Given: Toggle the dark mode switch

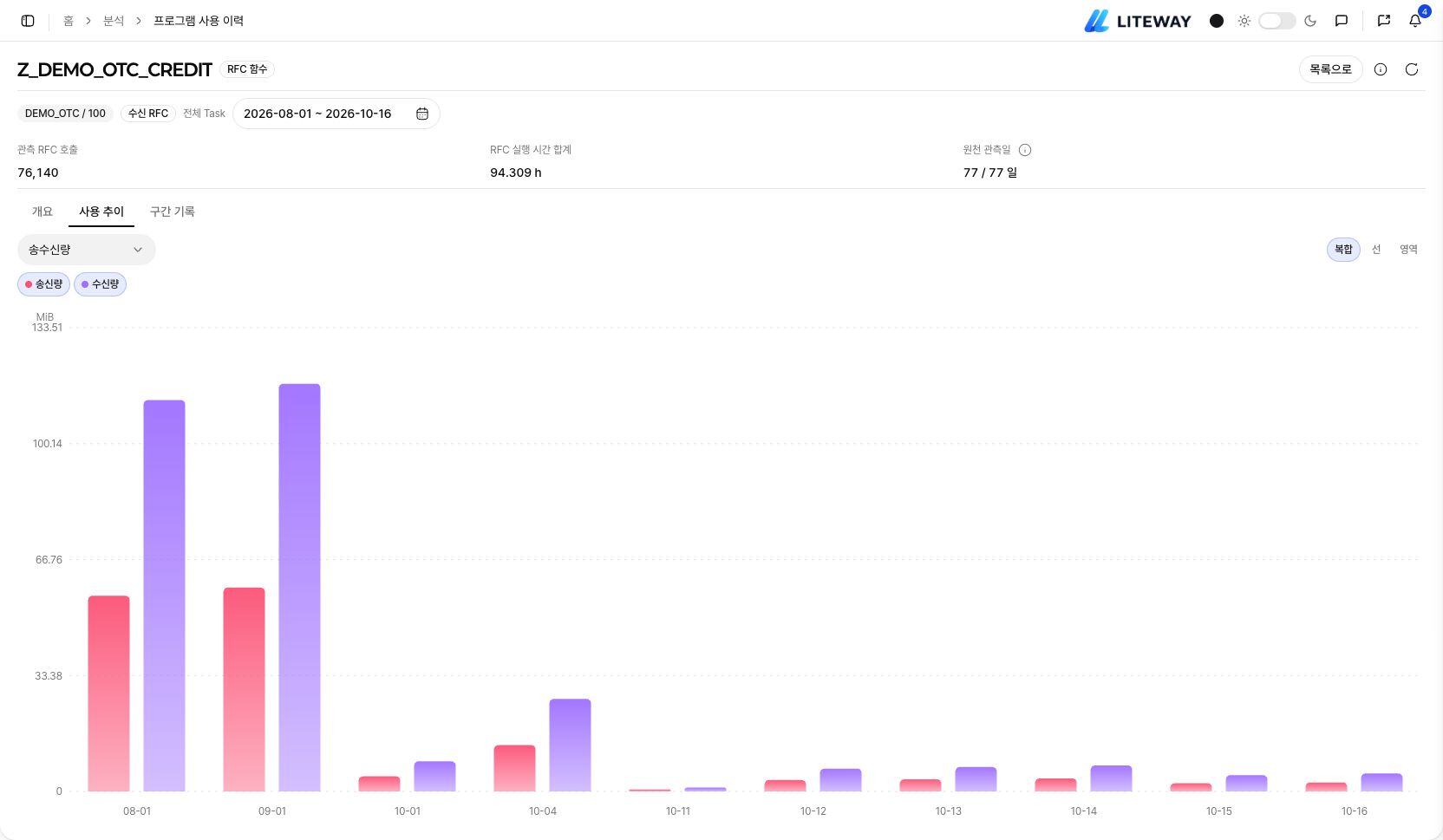Looking at the screenshot, I should 1276,21.
